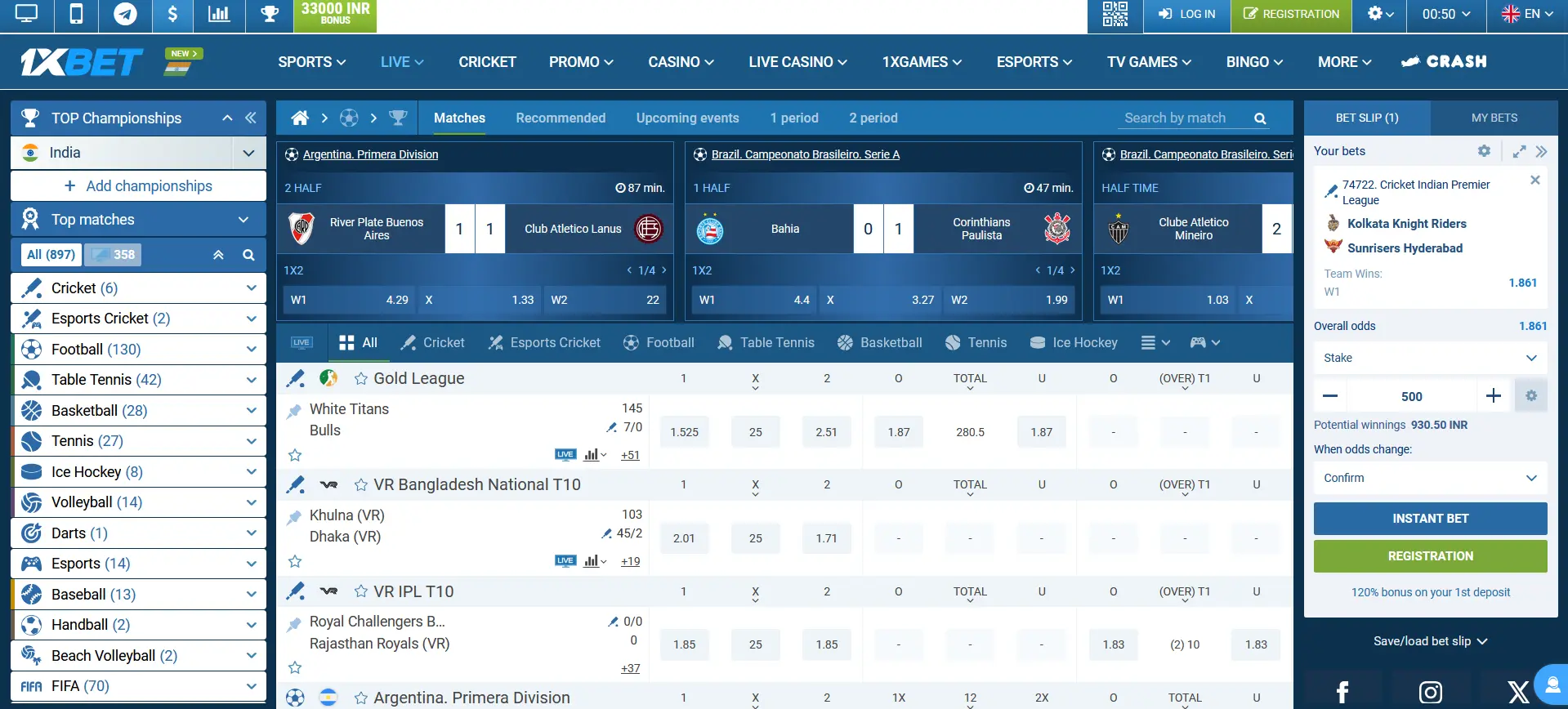1568x709 pixels.
Task: Click the statistics chart icon in top bar
Action: (x=219, y=14)
